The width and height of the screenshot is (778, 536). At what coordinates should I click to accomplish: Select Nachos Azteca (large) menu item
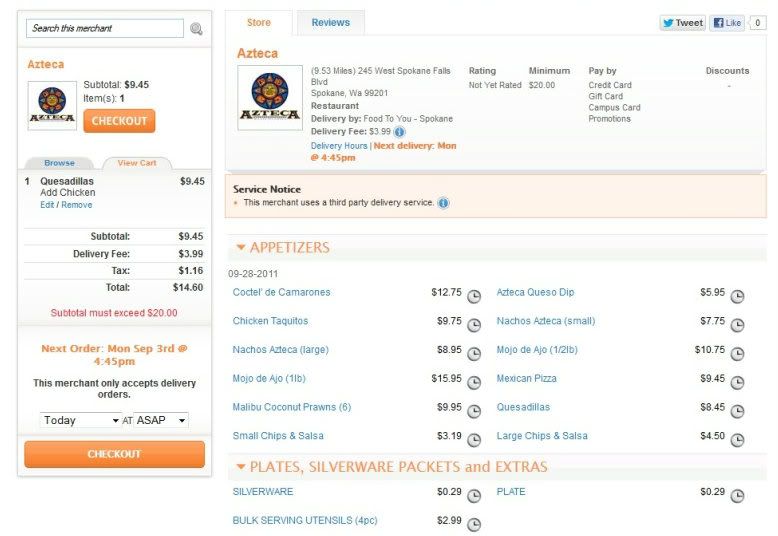280,350
